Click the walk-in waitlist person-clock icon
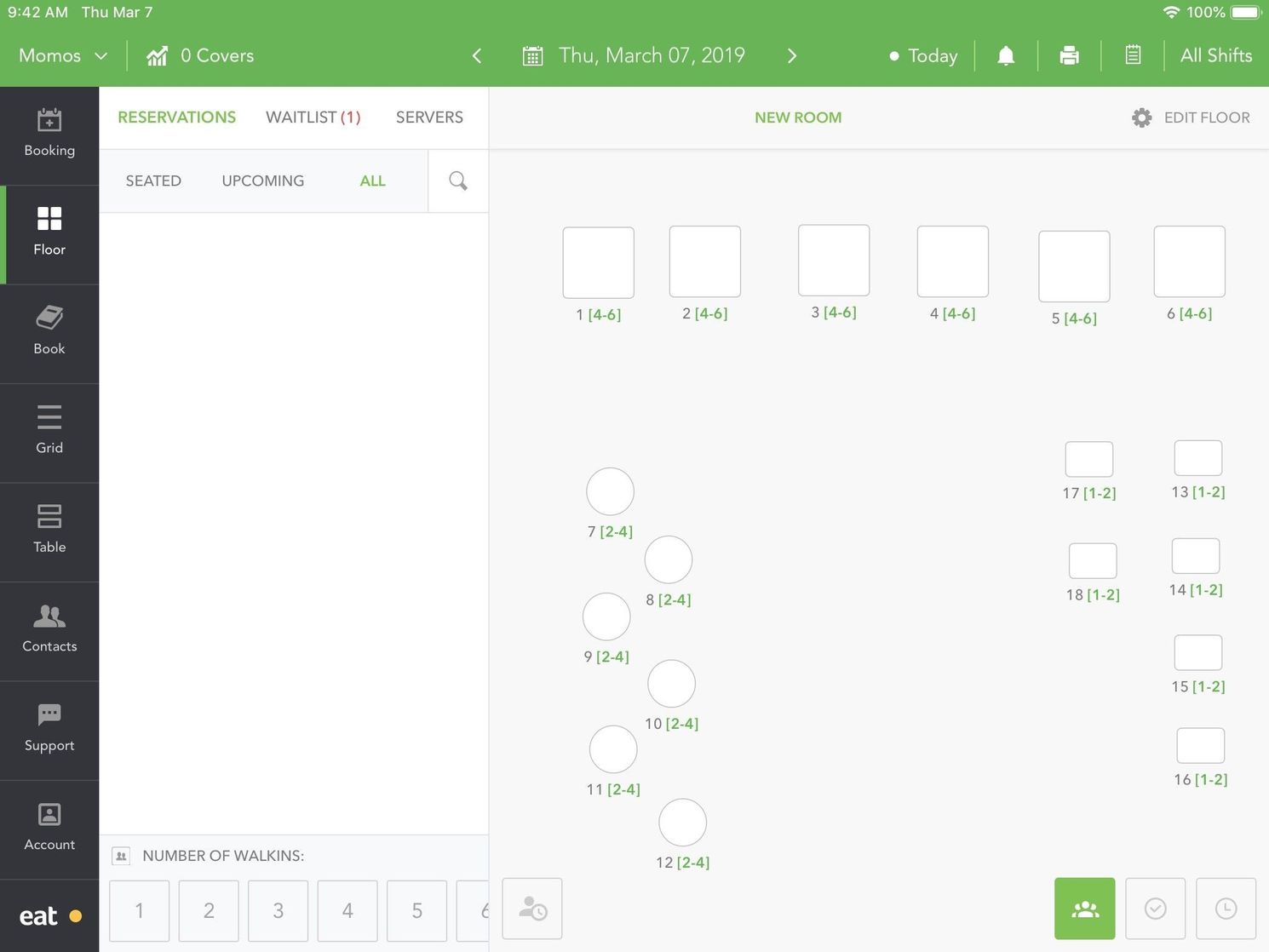Viewport: 1269px width, 952px height. (532, 909)
